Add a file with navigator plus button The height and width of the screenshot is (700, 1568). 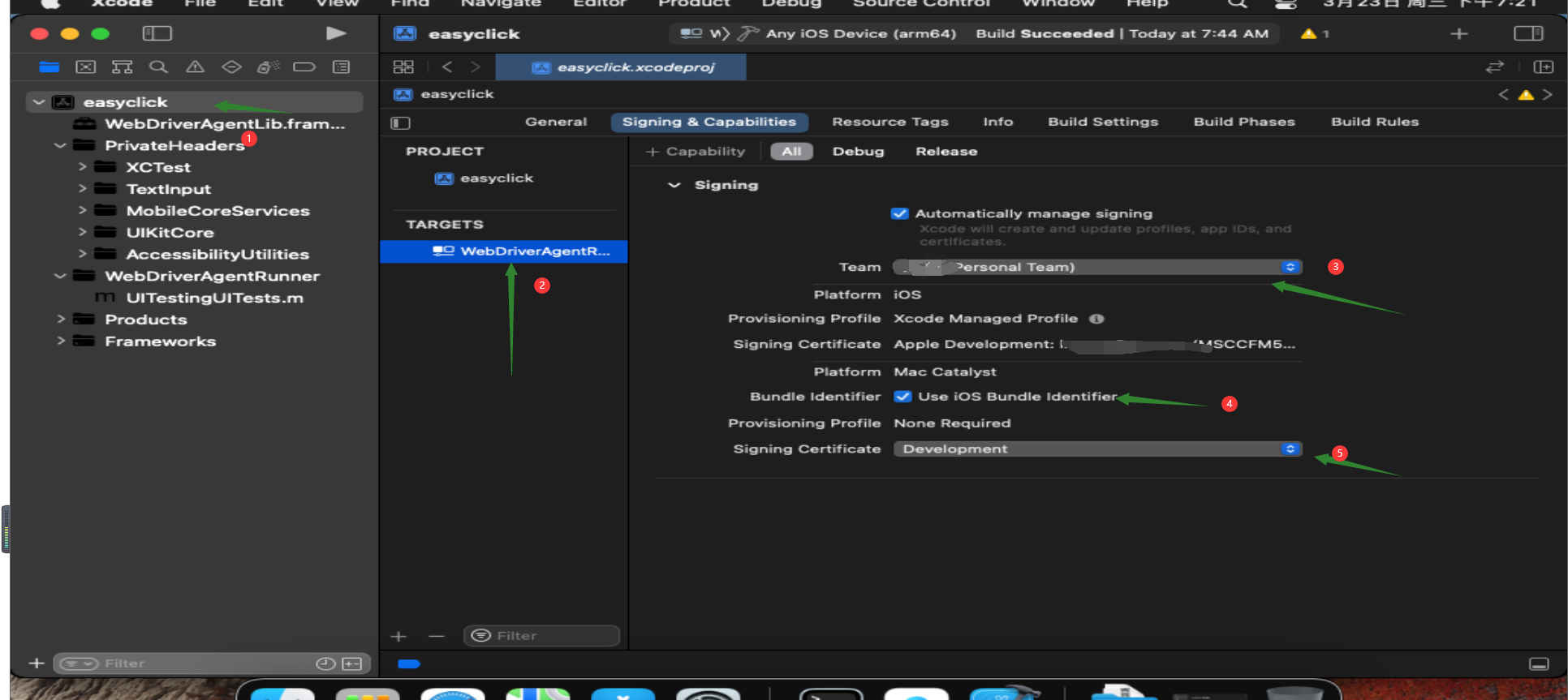pyautogui.click(x=37, y=663)
